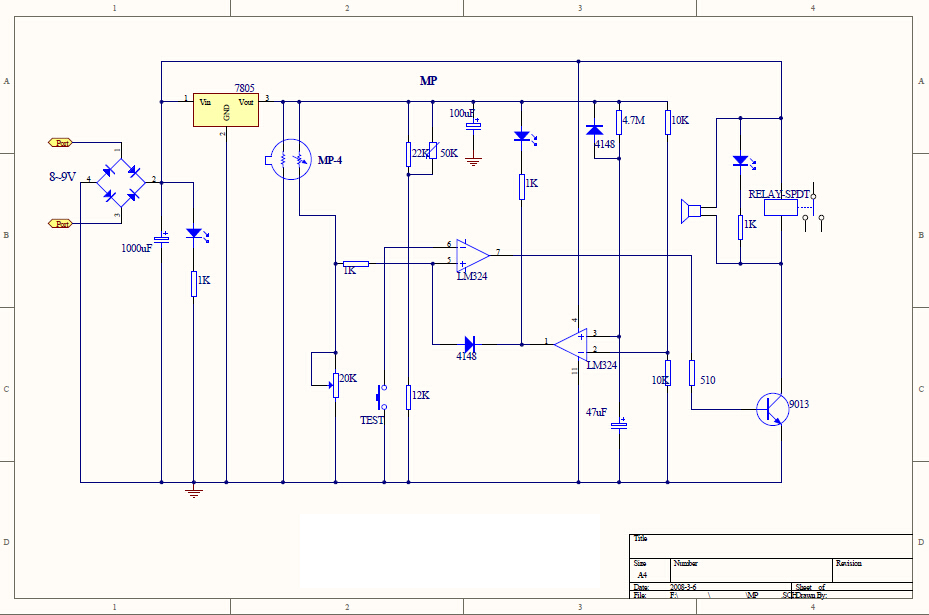Select the MP-4 gas sensor symbol

coord(287,159)
